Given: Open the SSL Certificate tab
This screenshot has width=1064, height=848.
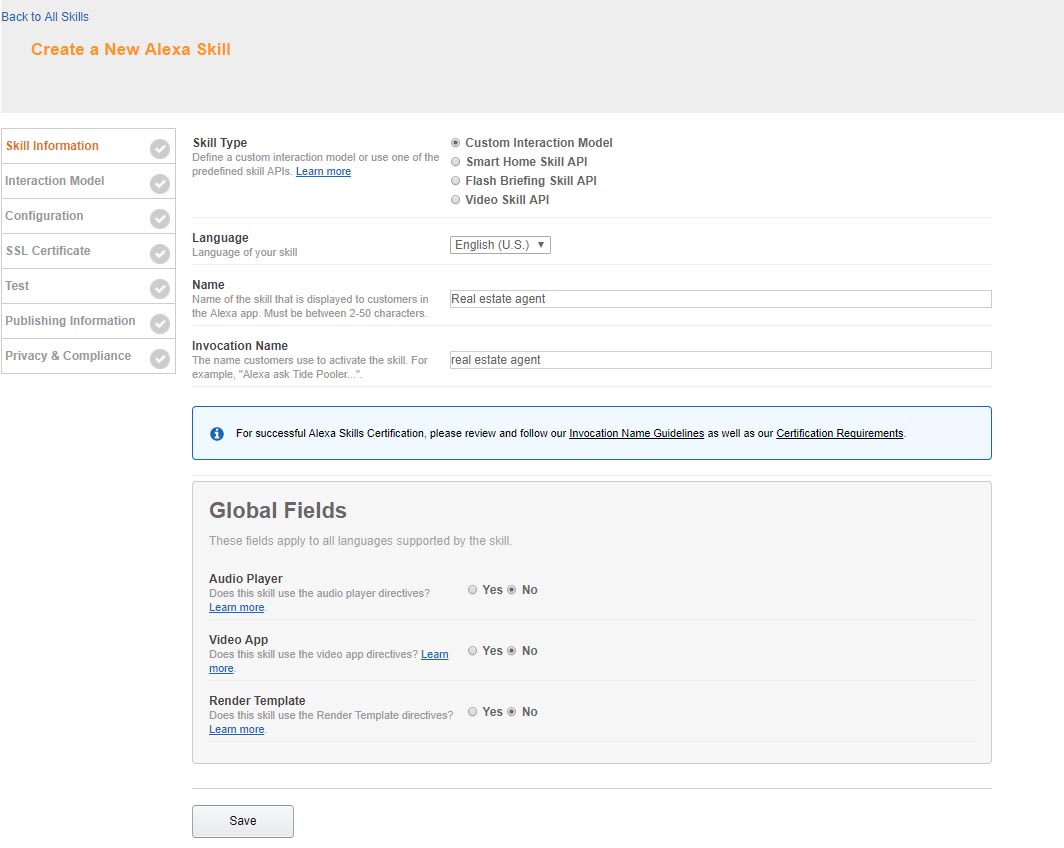Looking at the screenshot, I should tap(88, 251).
